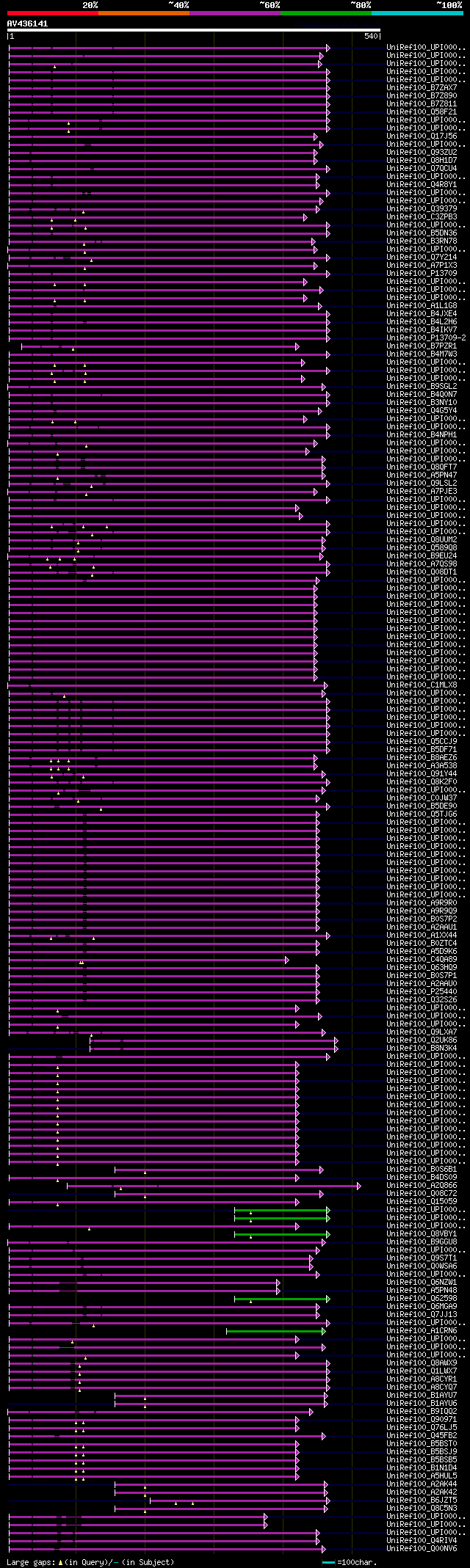Select the UniRef100_B5DN36 entry
Image resolution: width=470 pixels, height=1568 pixels.
point(422,233)
